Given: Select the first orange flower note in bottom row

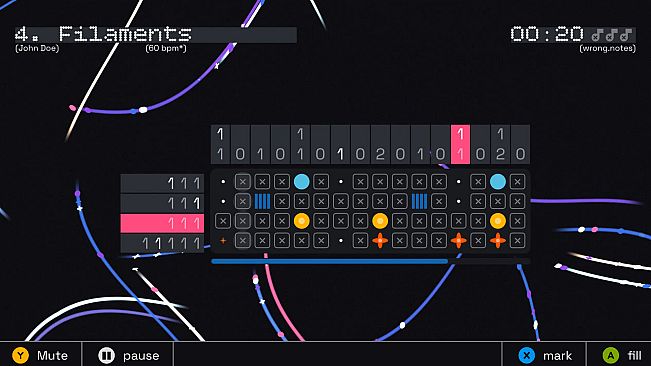Looking at the screenshot, I should pyautogui.click(x=380, y=240).
